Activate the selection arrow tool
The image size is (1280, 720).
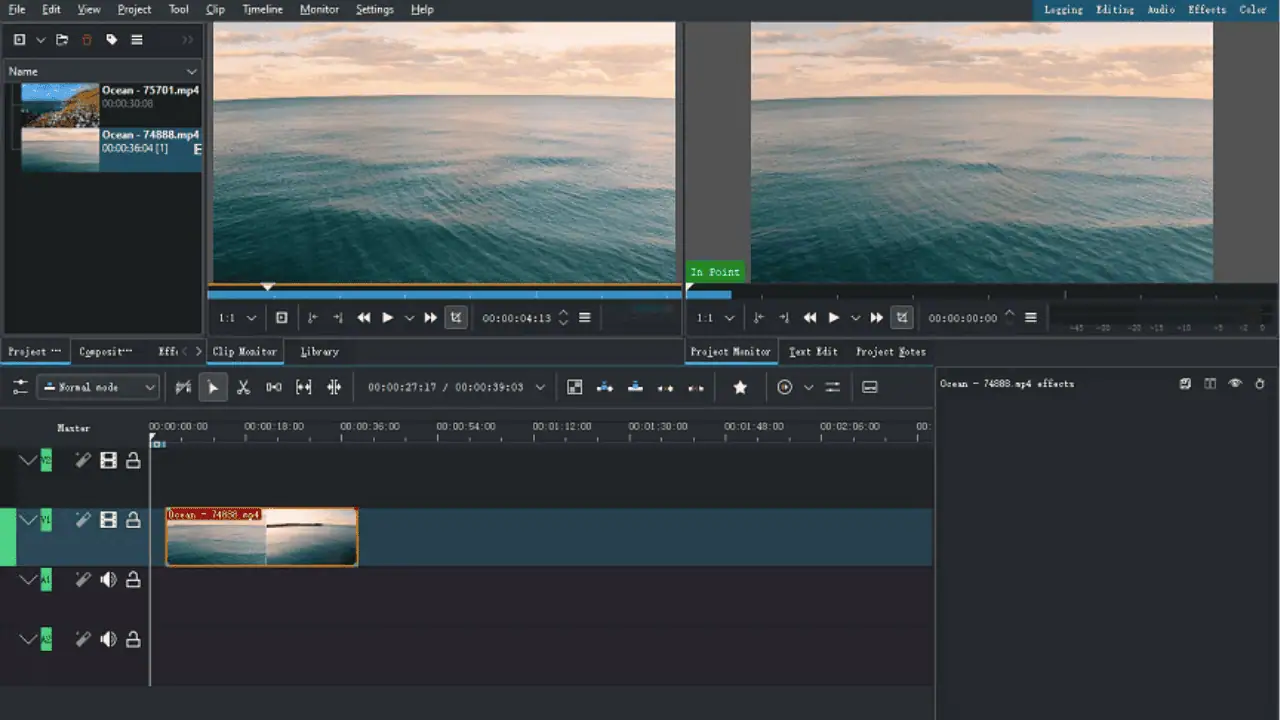pos(212,387)
